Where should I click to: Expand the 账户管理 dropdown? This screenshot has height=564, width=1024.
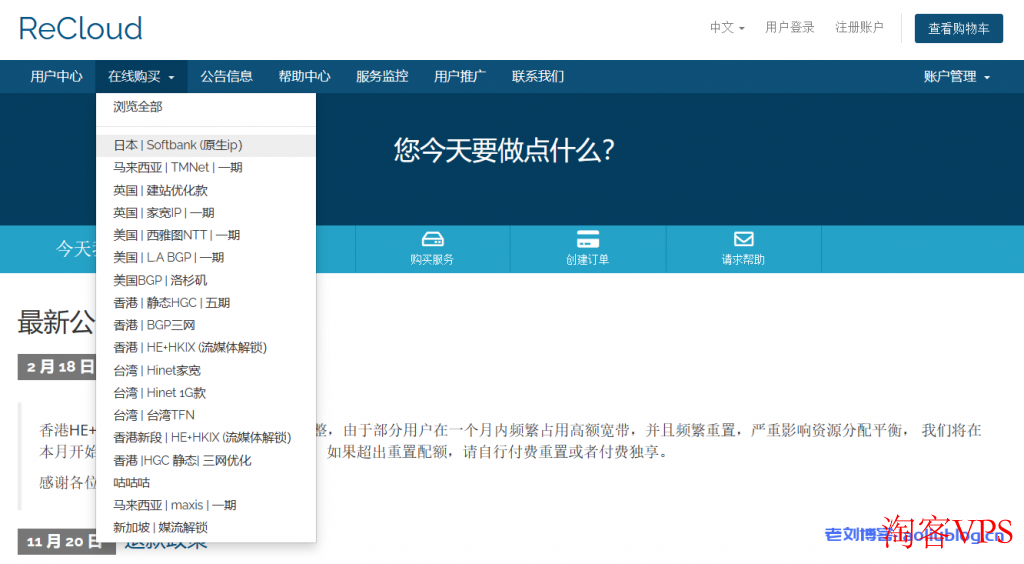tap(956, 76)
